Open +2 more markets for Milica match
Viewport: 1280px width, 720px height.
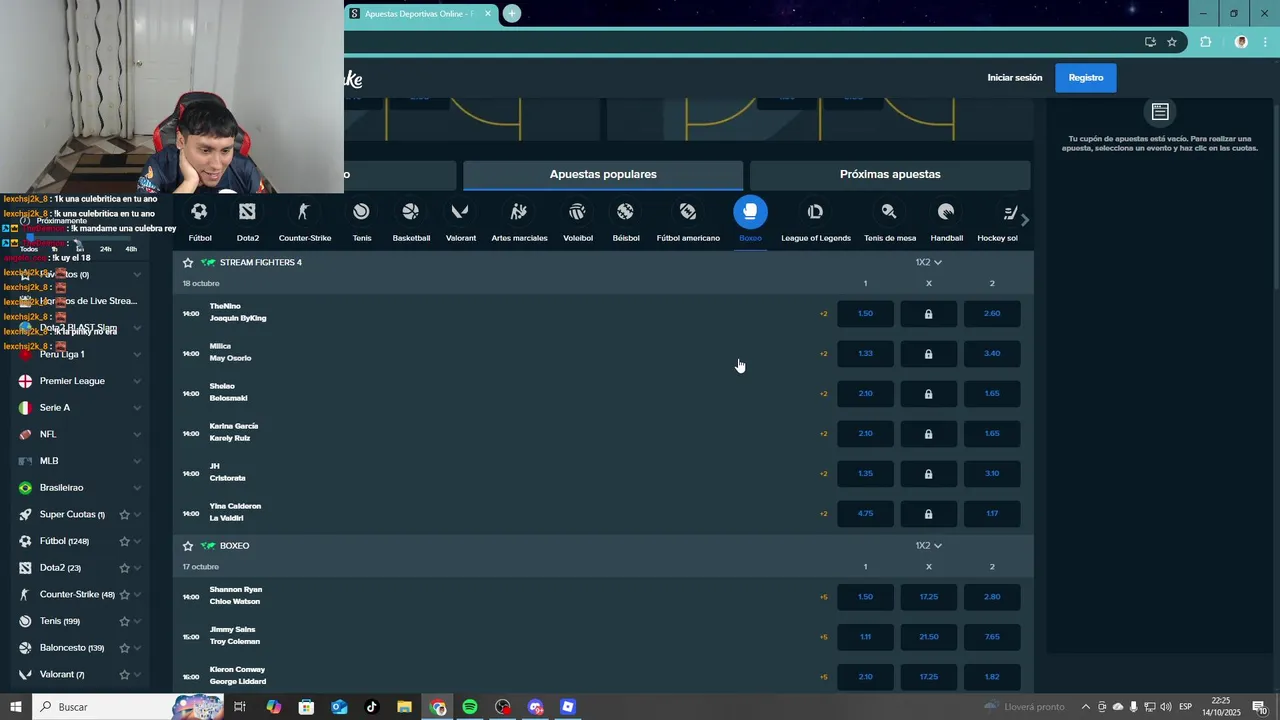(x=823, y=354)
